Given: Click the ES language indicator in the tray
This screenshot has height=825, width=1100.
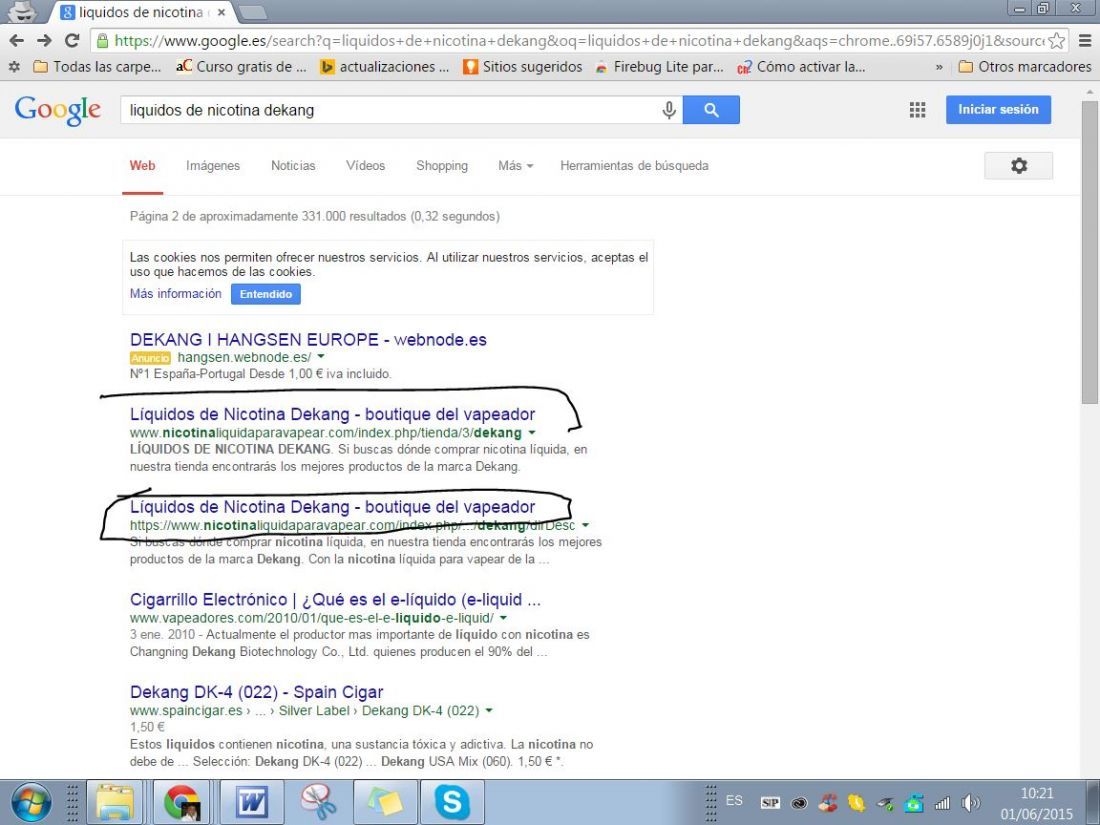Looking at the screenshot, I should tap(735, 800).
